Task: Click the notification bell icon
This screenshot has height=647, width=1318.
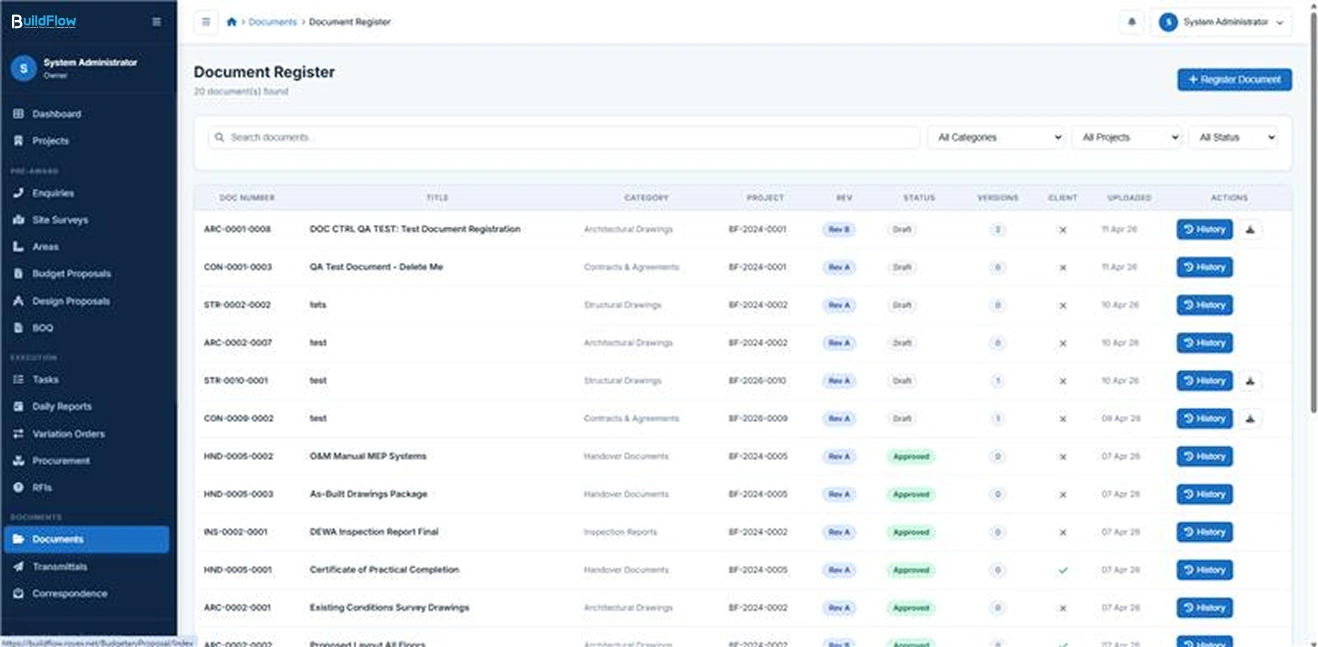Action: (1131, 22)
